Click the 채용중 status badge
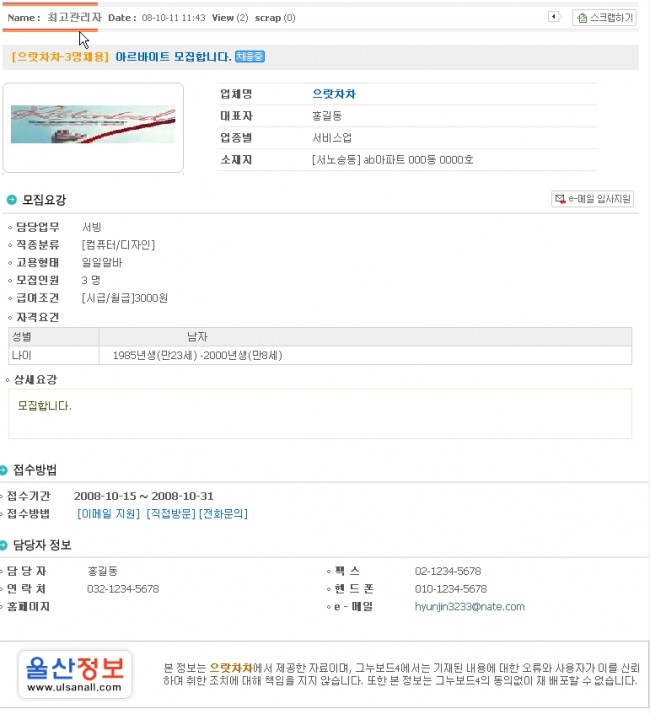Image resolution: width=650 pixels, height=714 pixels. 250,57
